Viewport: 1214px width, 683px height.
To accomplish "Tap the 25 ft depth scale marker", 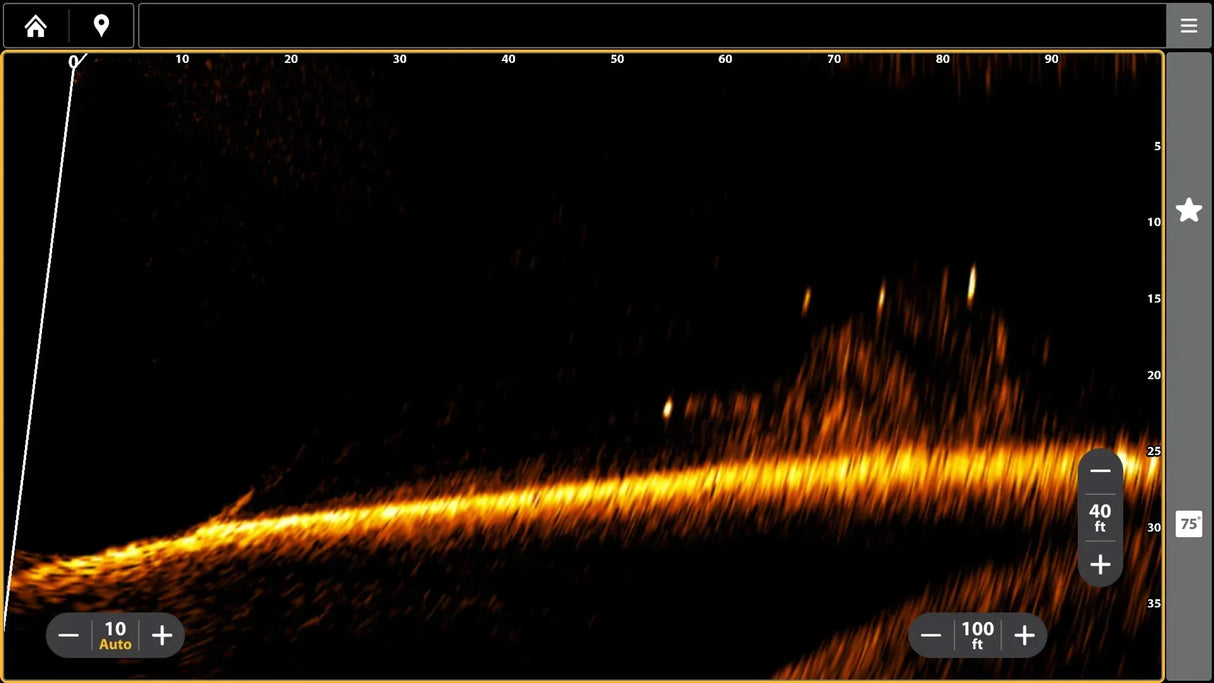I will [x=1154, y=450].
